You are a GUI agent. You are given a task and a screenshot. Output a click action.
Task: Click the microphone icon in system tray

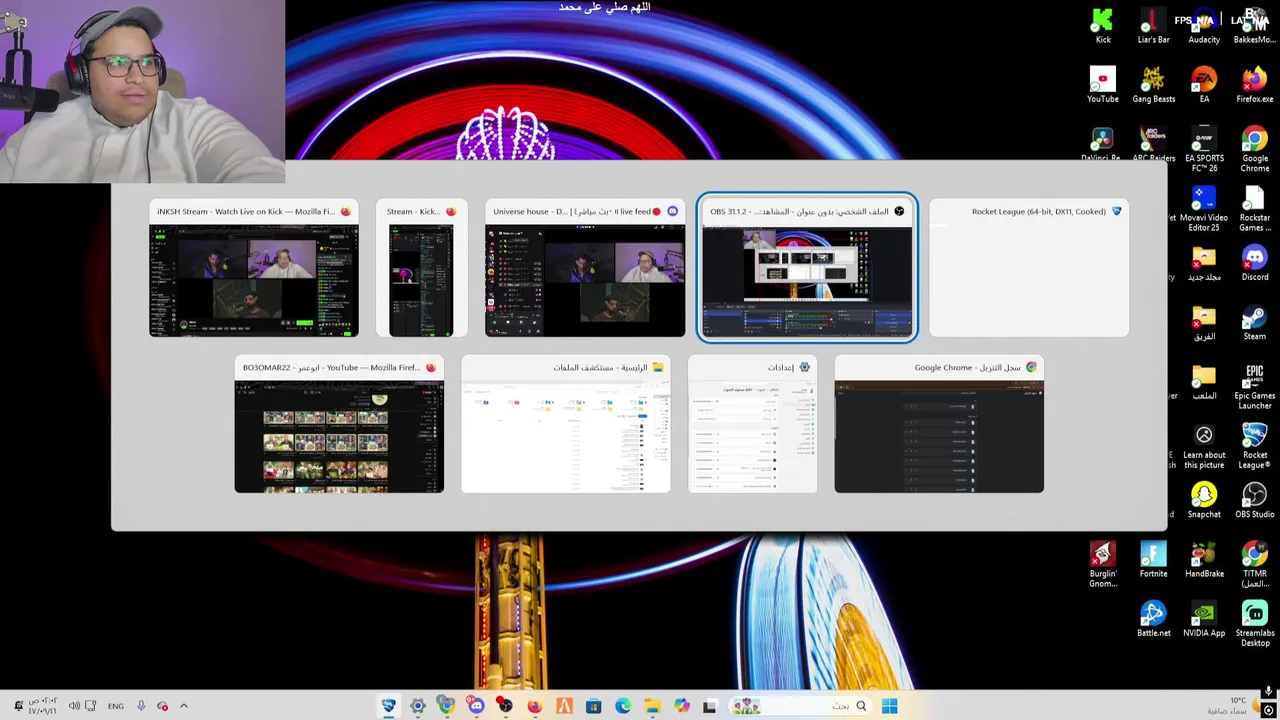tap(141, 706)
